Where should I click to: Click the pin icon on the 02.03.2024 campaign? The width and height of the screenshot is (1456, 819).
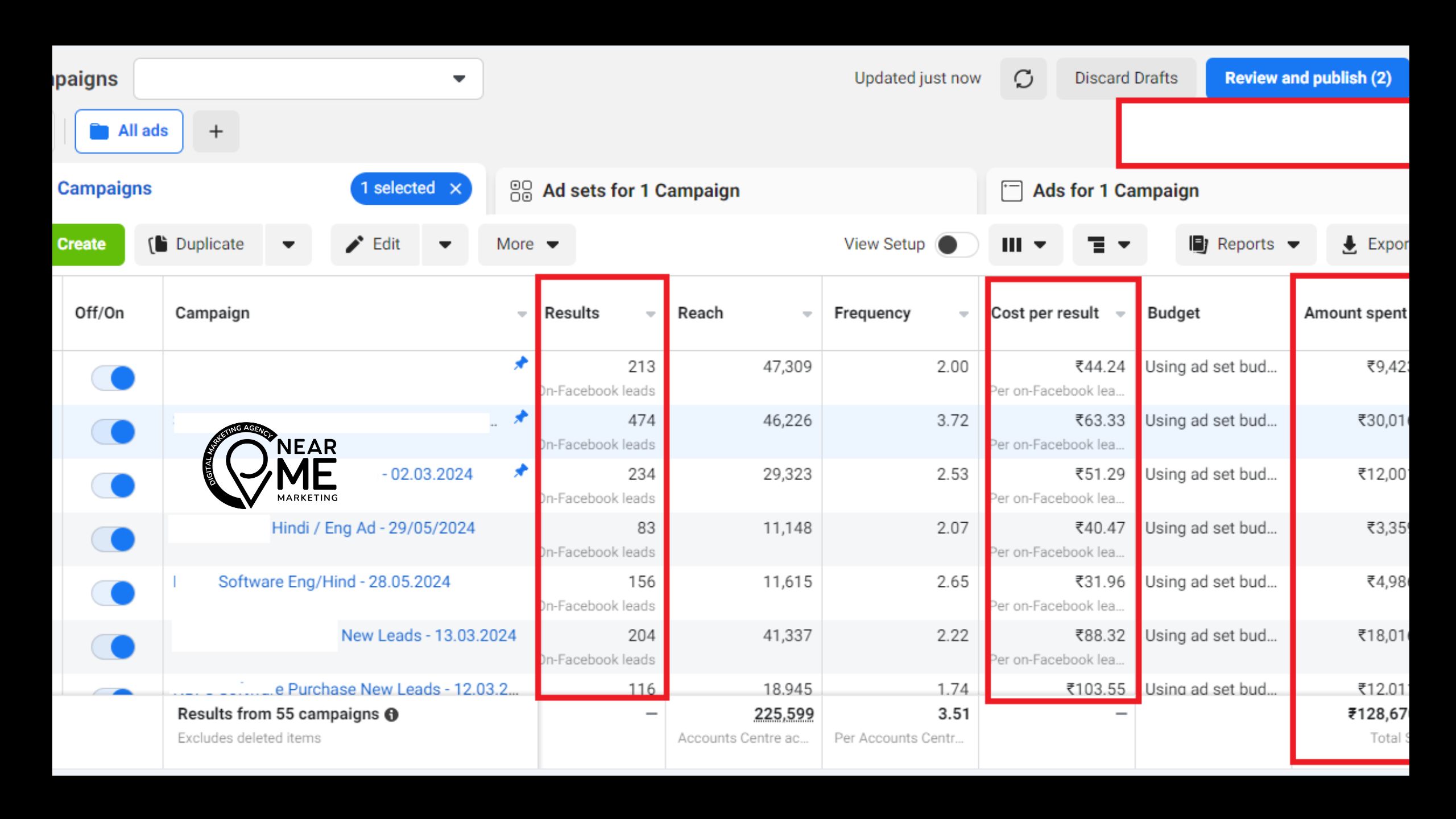coord(520,471)
